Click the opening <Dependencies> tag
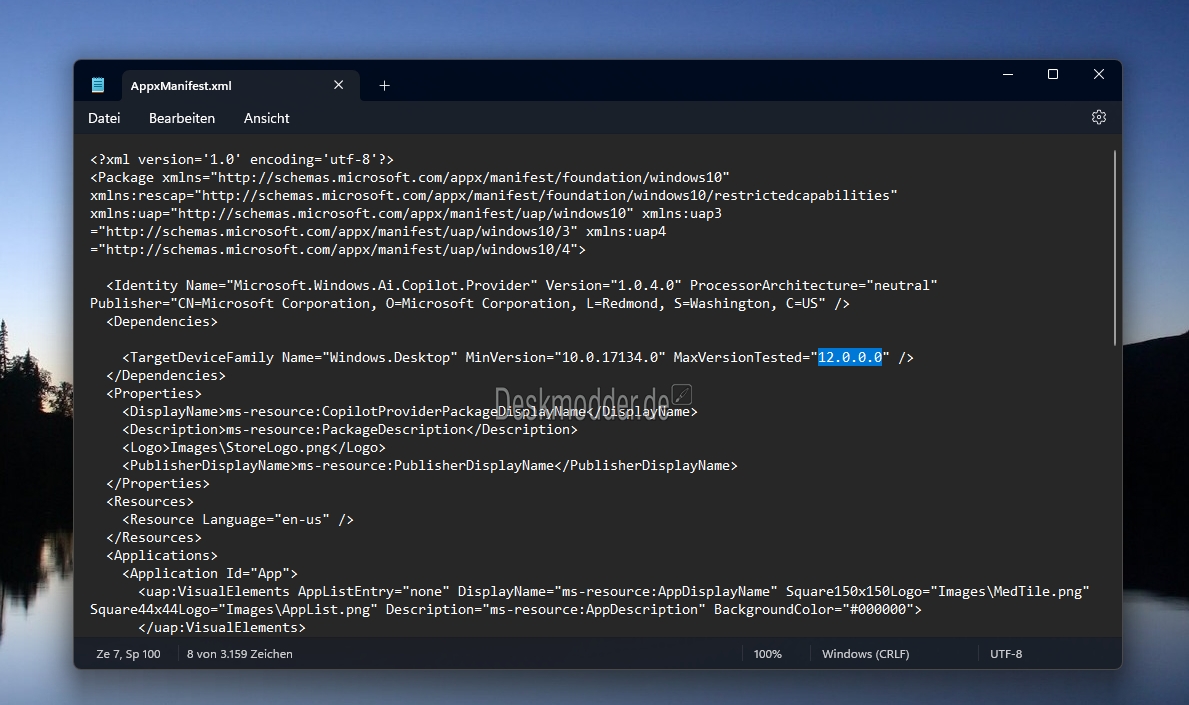Image resolution: width=1189 pixels, height=705 pixels. 162,321
